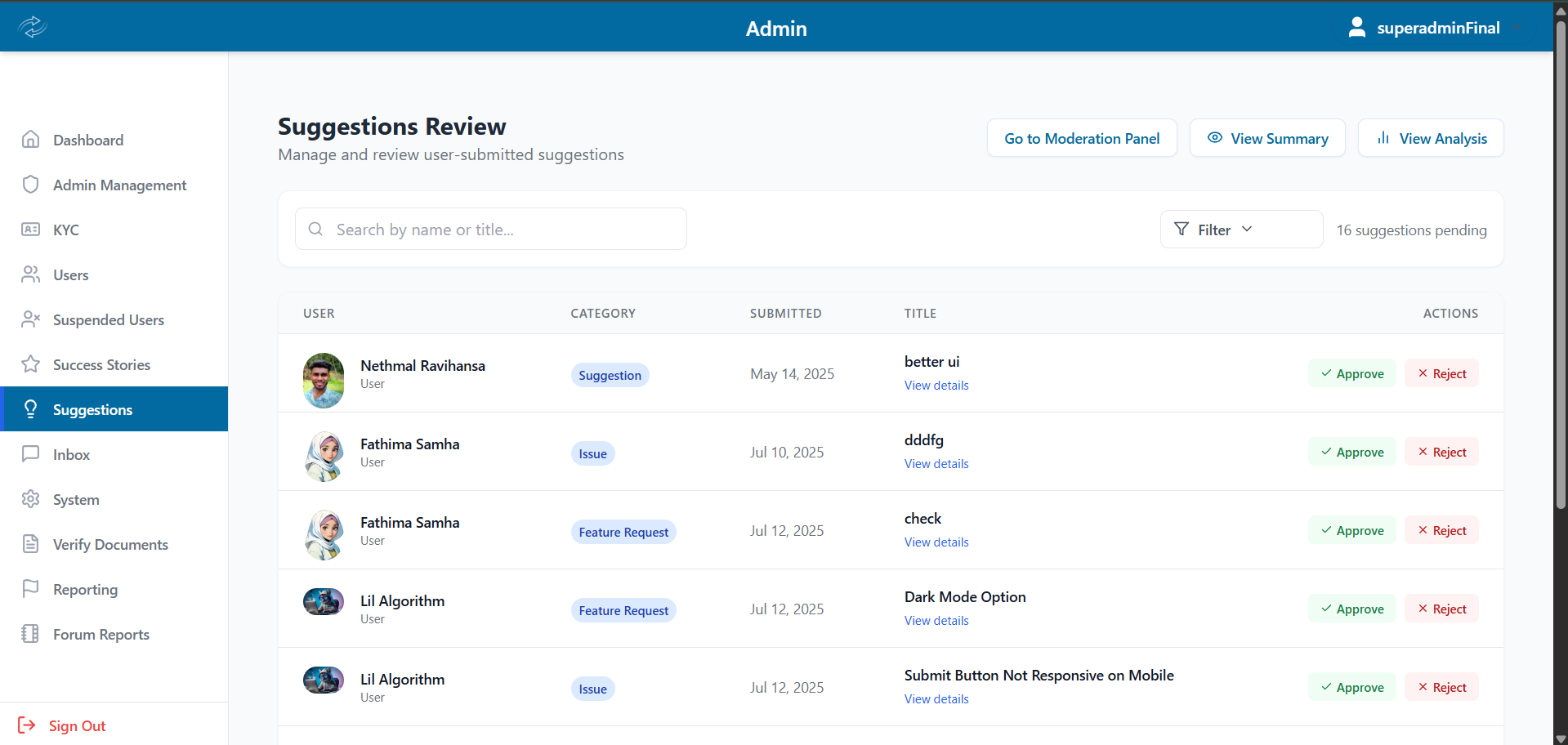Show suggestions summary via View Summary
The image size is (1568, 745).
pyautogui.click(x=1267, y=138)
